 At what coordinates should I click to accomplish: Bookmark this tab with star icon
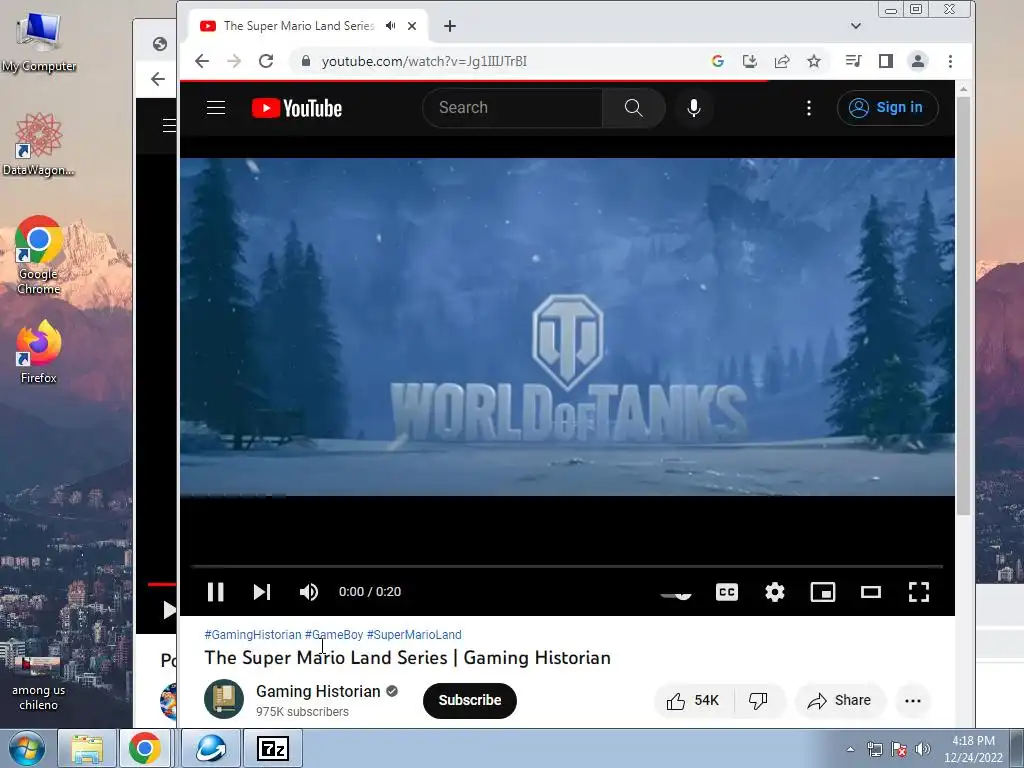814,61
